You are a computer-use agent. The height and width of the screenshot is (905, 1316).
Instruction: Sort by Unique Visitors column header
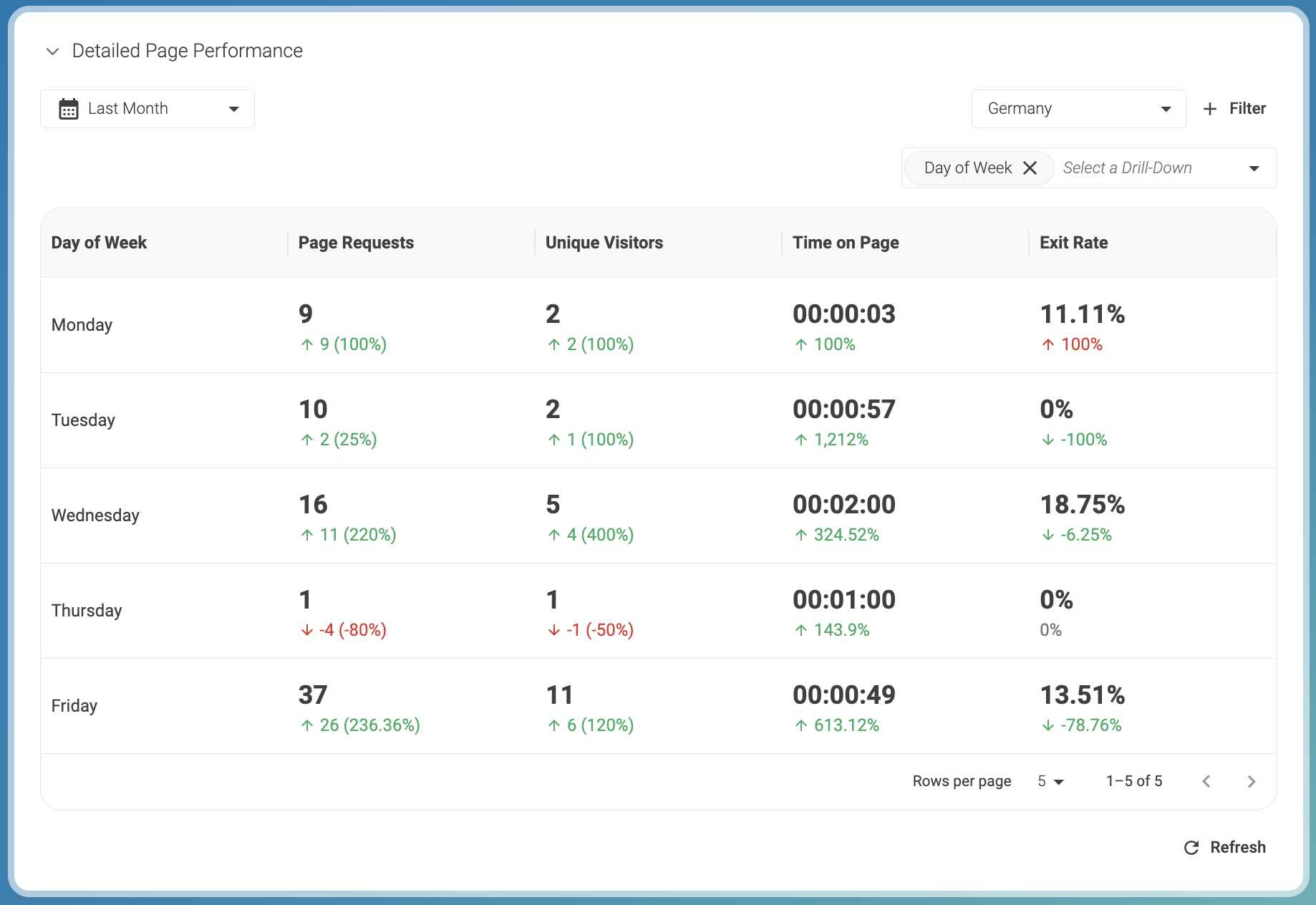pos(604,243)
